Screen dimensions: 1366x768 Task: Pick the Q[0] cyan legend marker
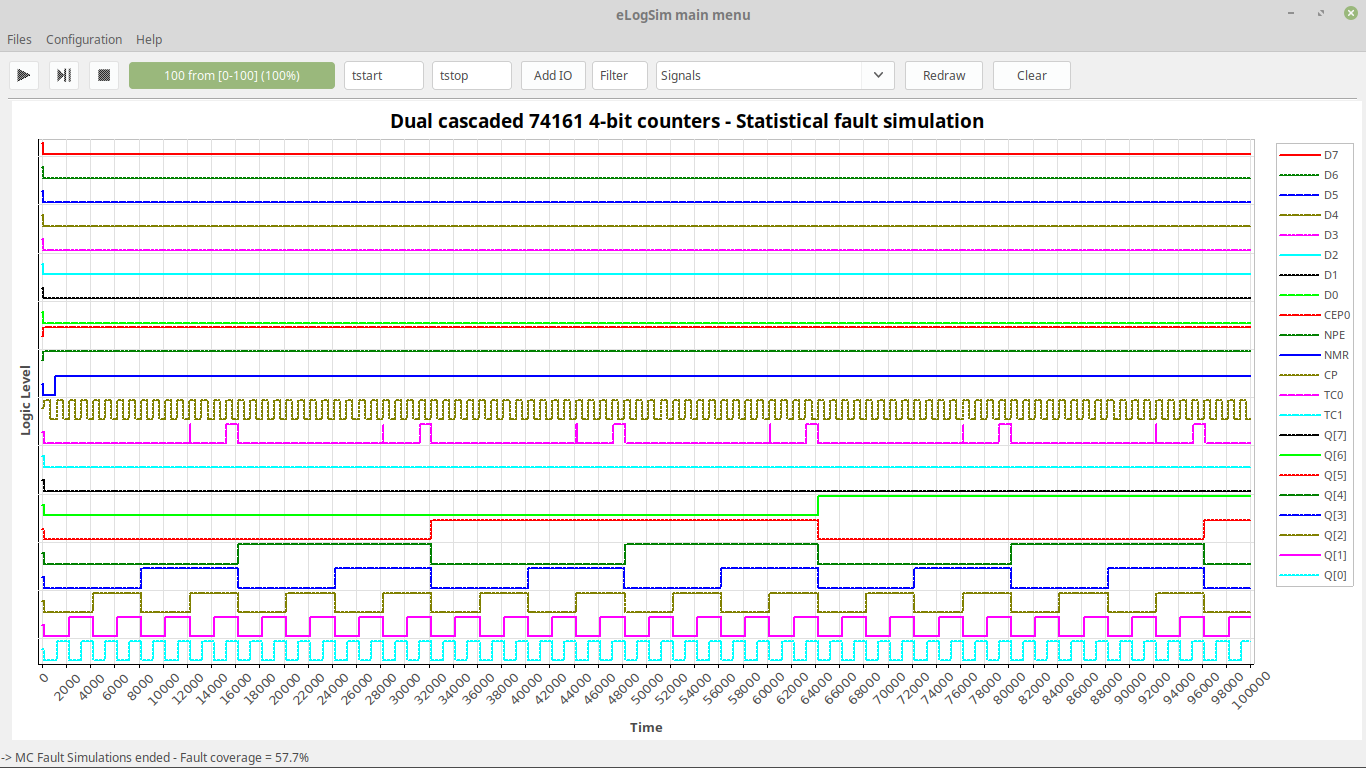(x=1299, y=575)
